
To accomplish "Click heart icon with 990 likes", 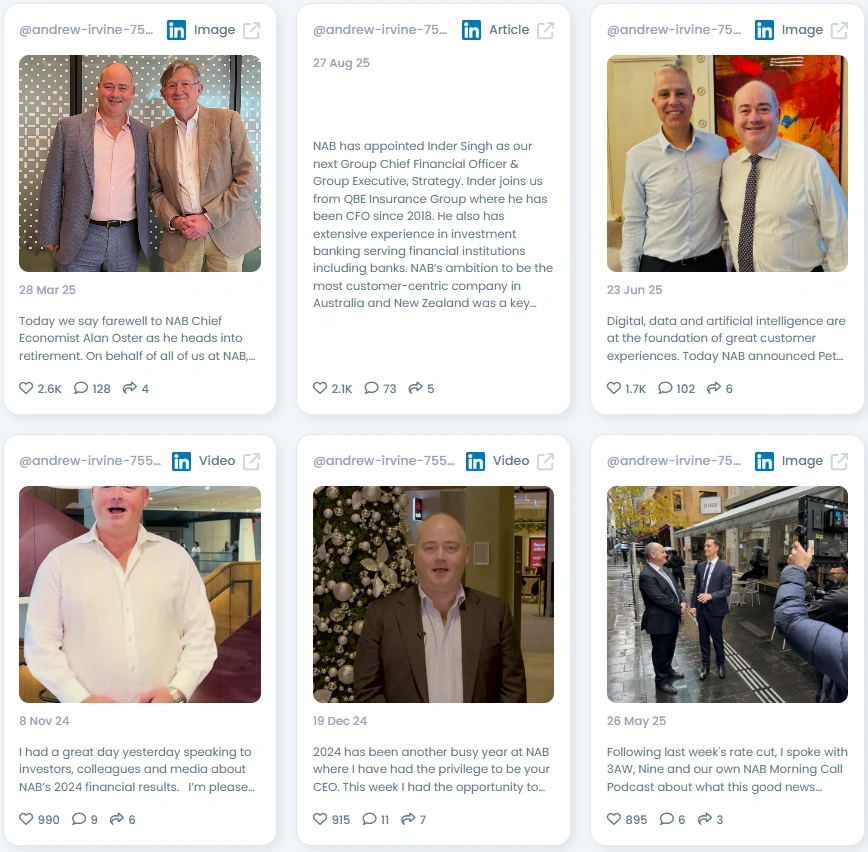I will [26, 819].
